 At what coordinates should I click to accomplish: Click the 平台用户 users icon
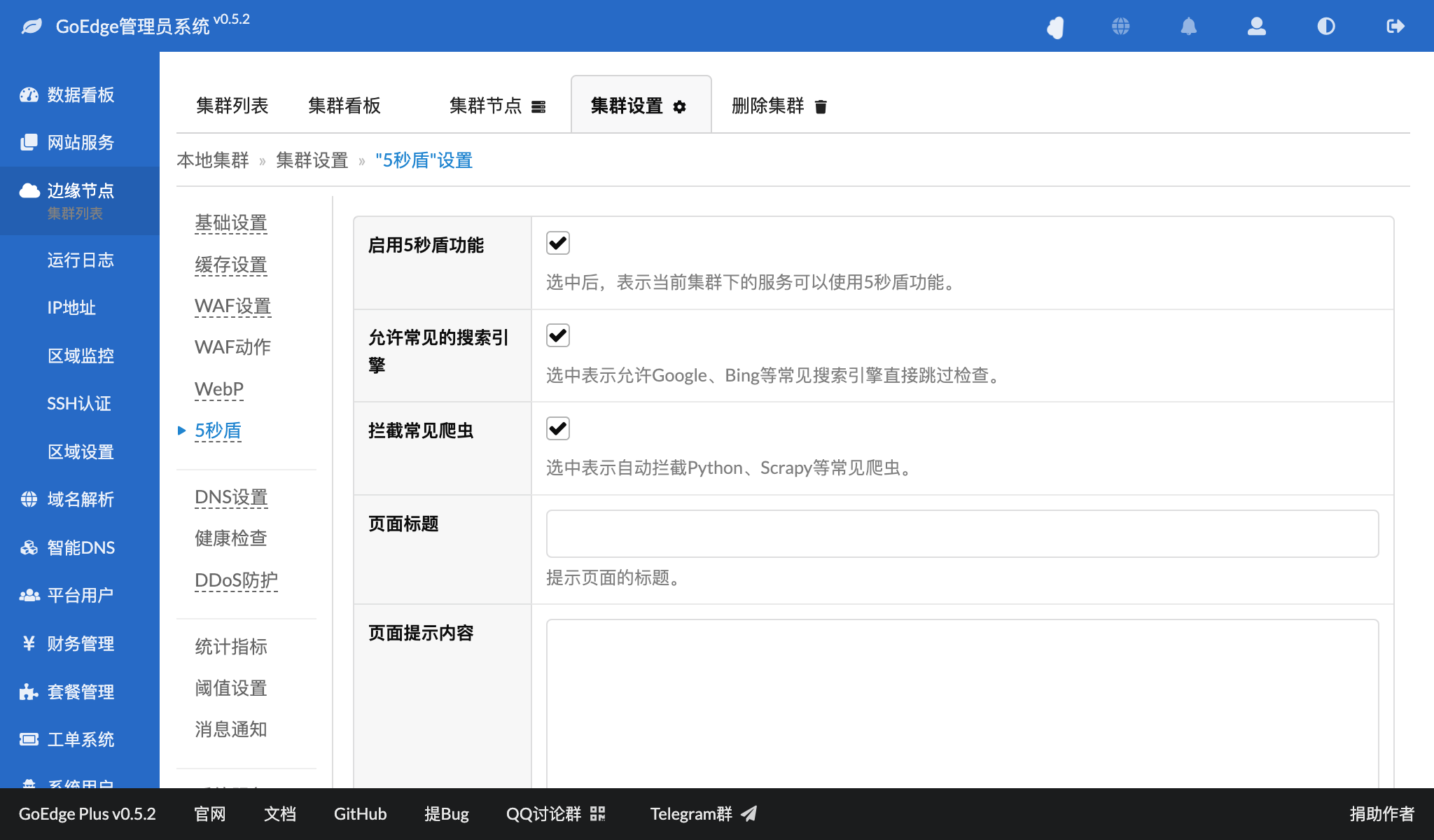pos(29,595)
